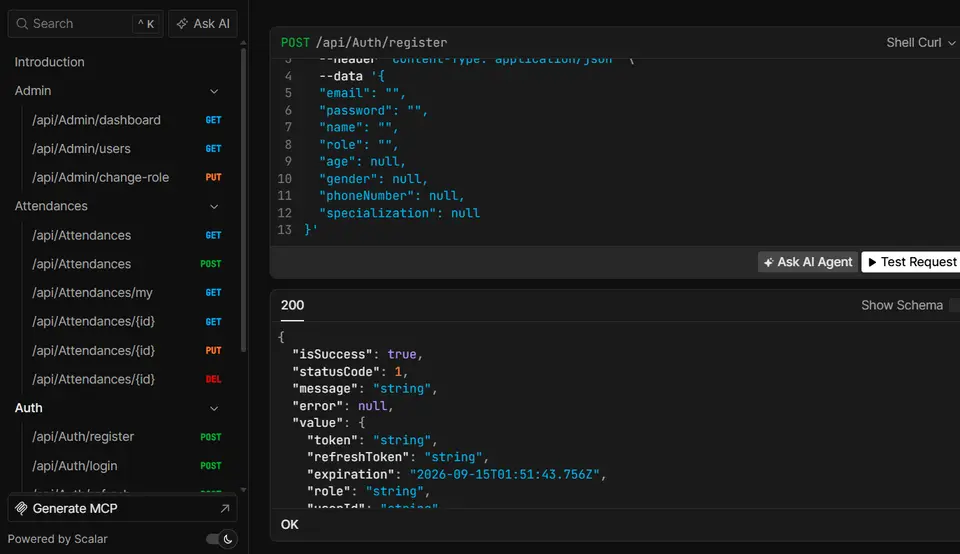Click the "specialization": null line
The image size is (960, 554).
click(399, 213)
